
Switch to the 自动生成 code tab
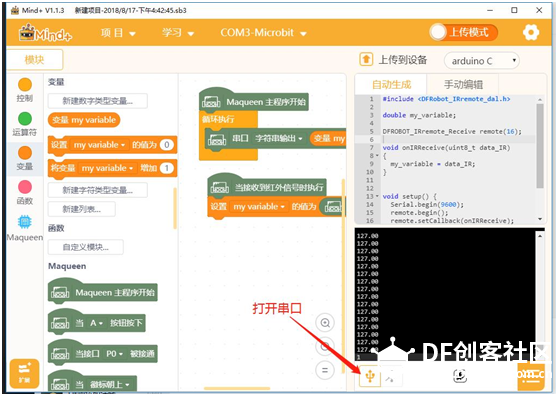coord(391,85)
